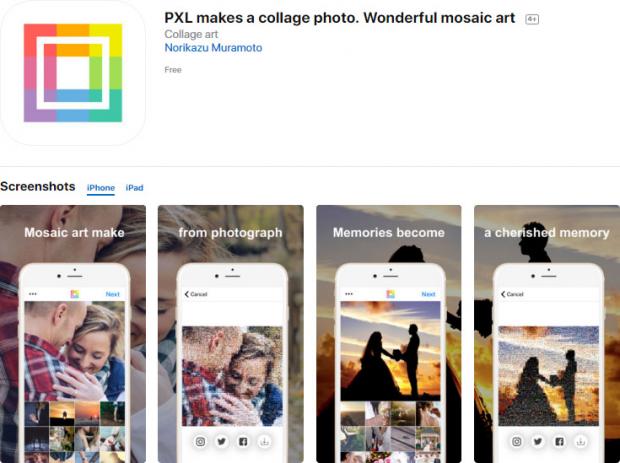View the 'Memories become' screenshot
This screenshot has width=620, height=463.
pos(389,334)
